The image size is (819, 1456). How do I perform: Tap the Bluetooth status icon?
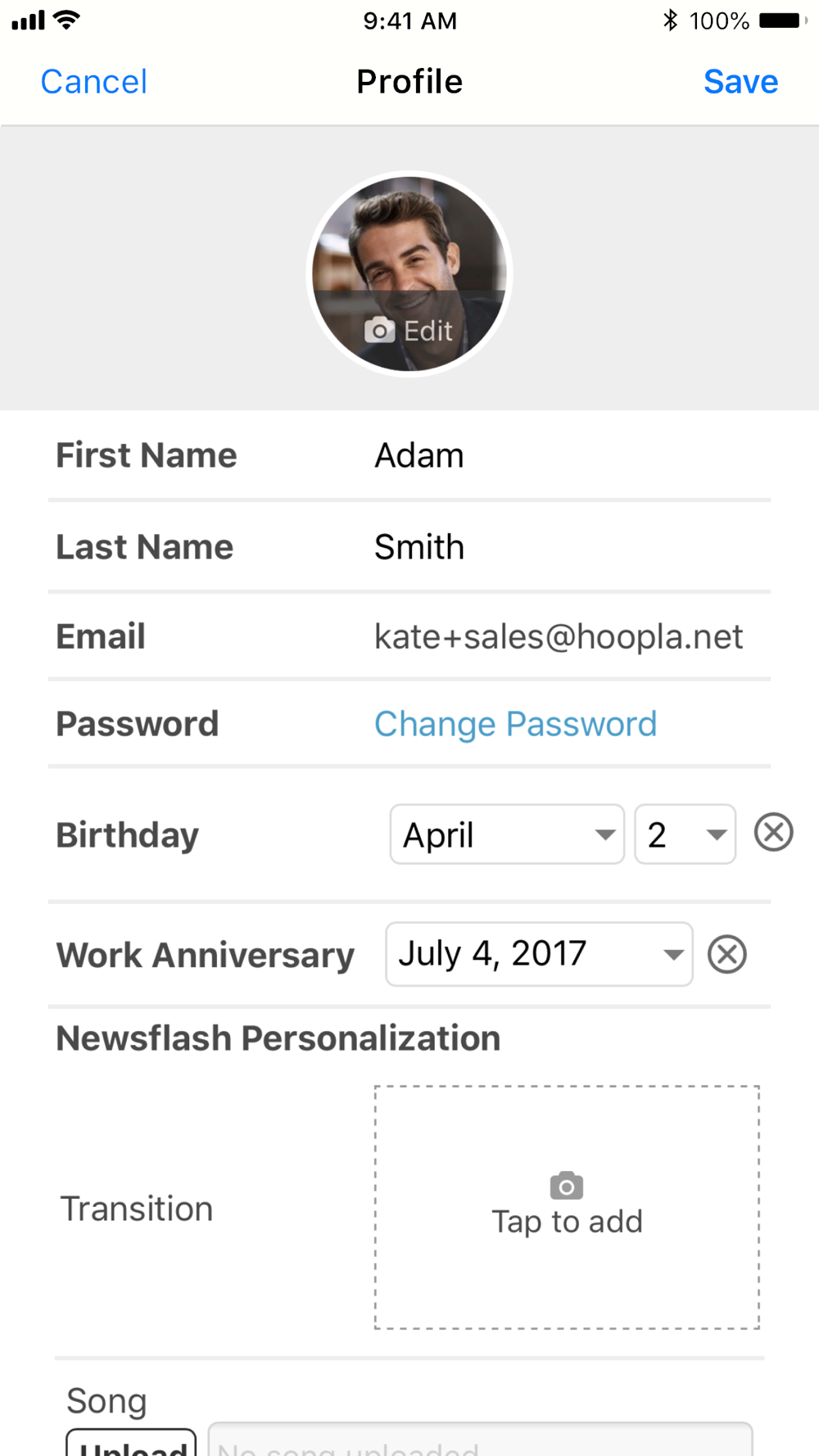(x=671, y=20)
